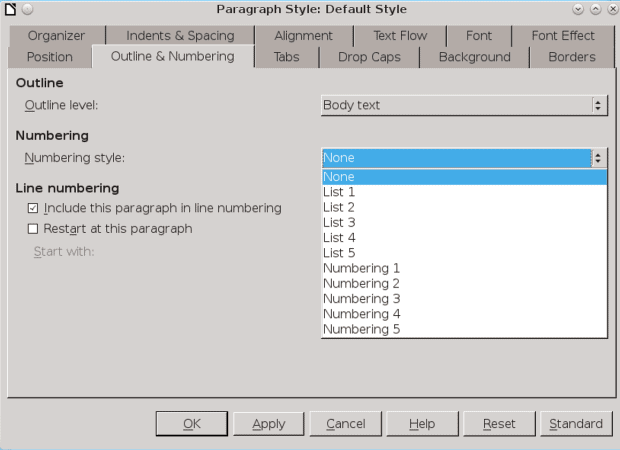Switch to the Organizer tab

pyautogui.click(x=57, y=36)
